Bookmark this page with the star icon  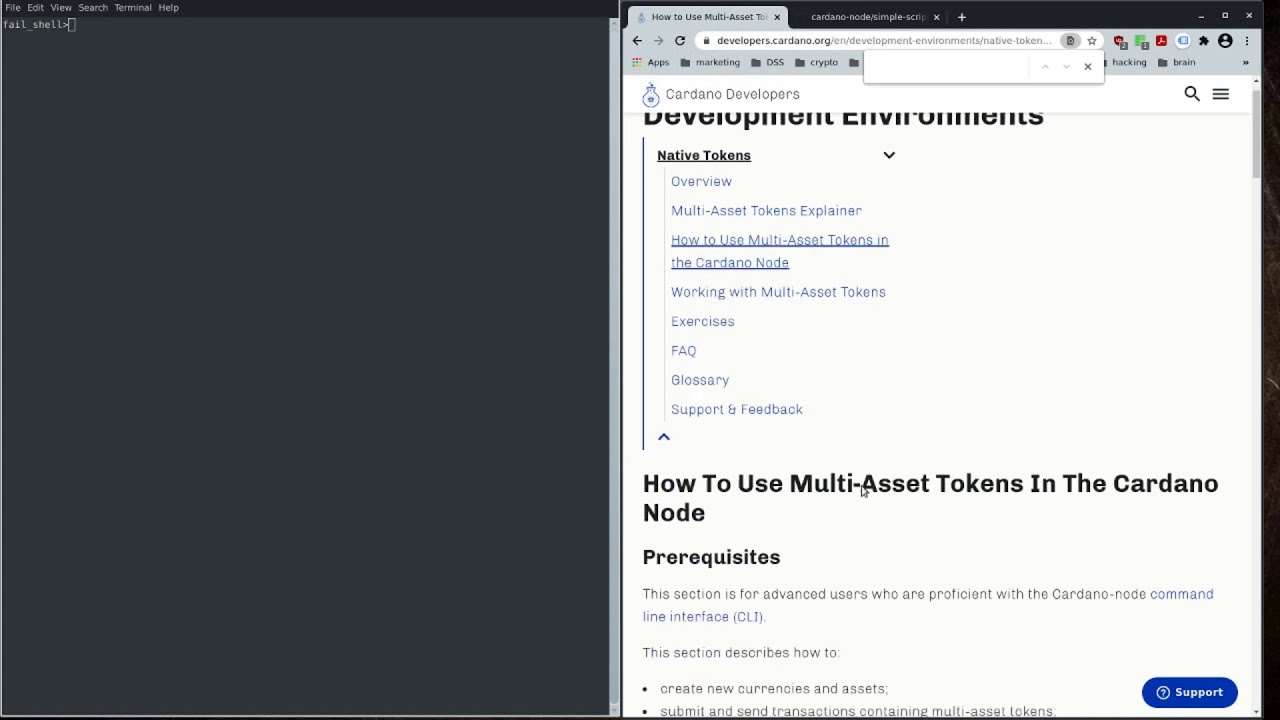click(1092, 41)
